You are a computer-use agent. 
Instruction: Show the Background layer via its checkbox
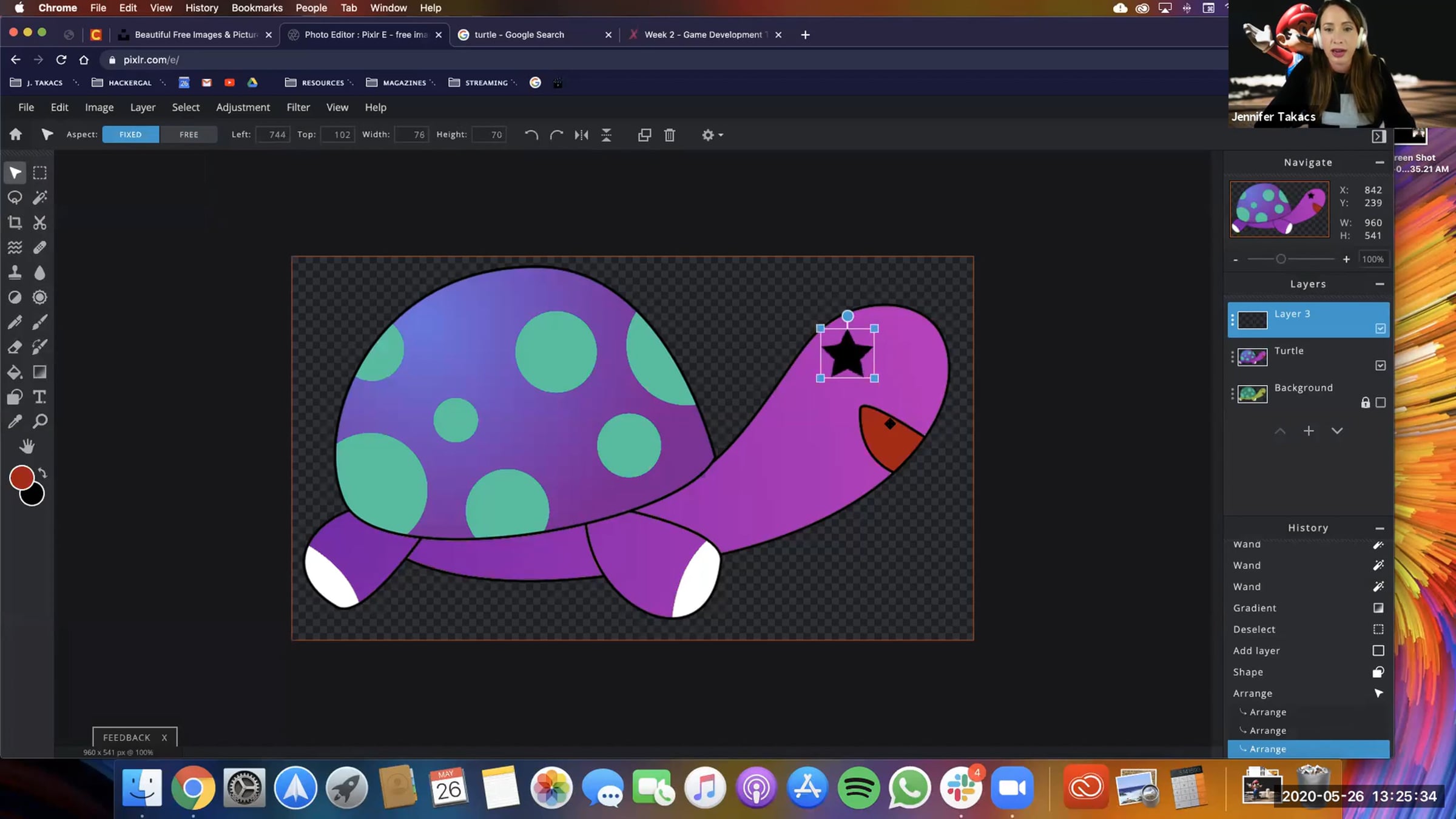(1380, 402)
